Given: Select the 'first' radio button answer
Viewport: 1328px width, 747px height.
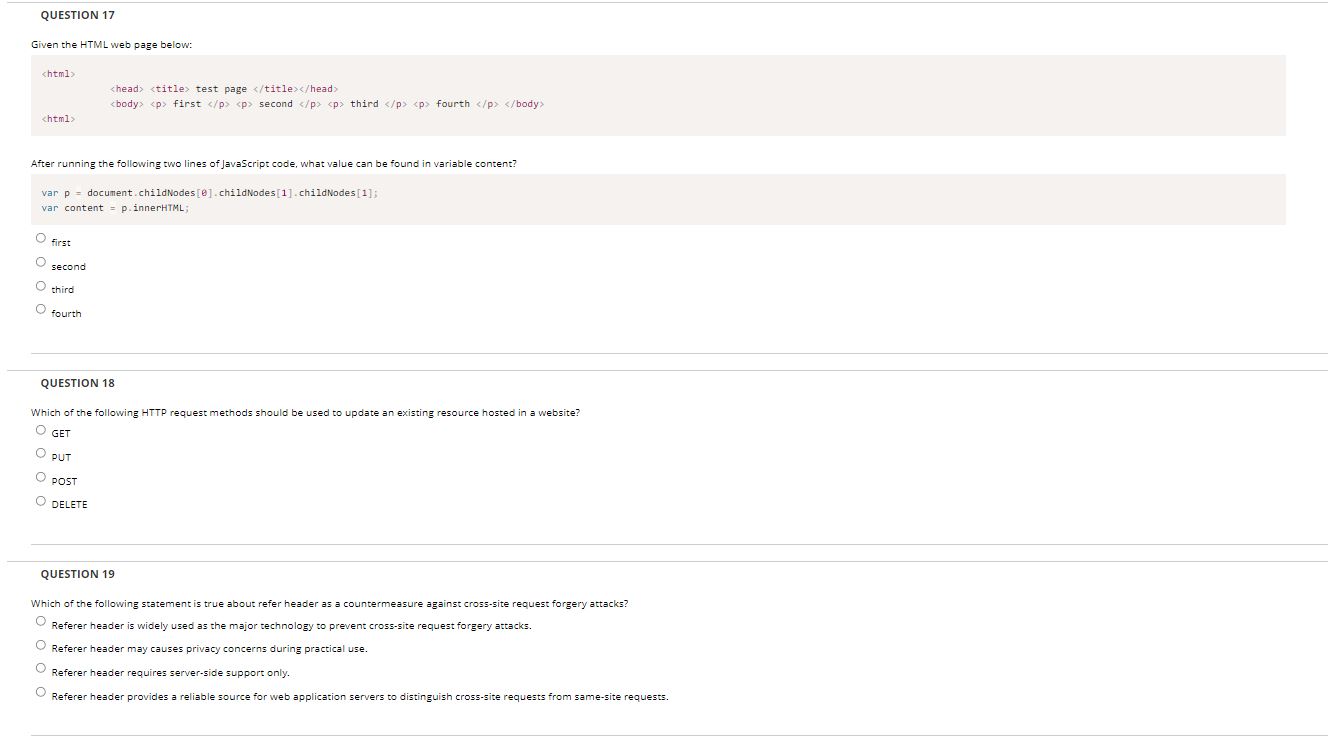Looking at the screenshot, I should (41, 238).
